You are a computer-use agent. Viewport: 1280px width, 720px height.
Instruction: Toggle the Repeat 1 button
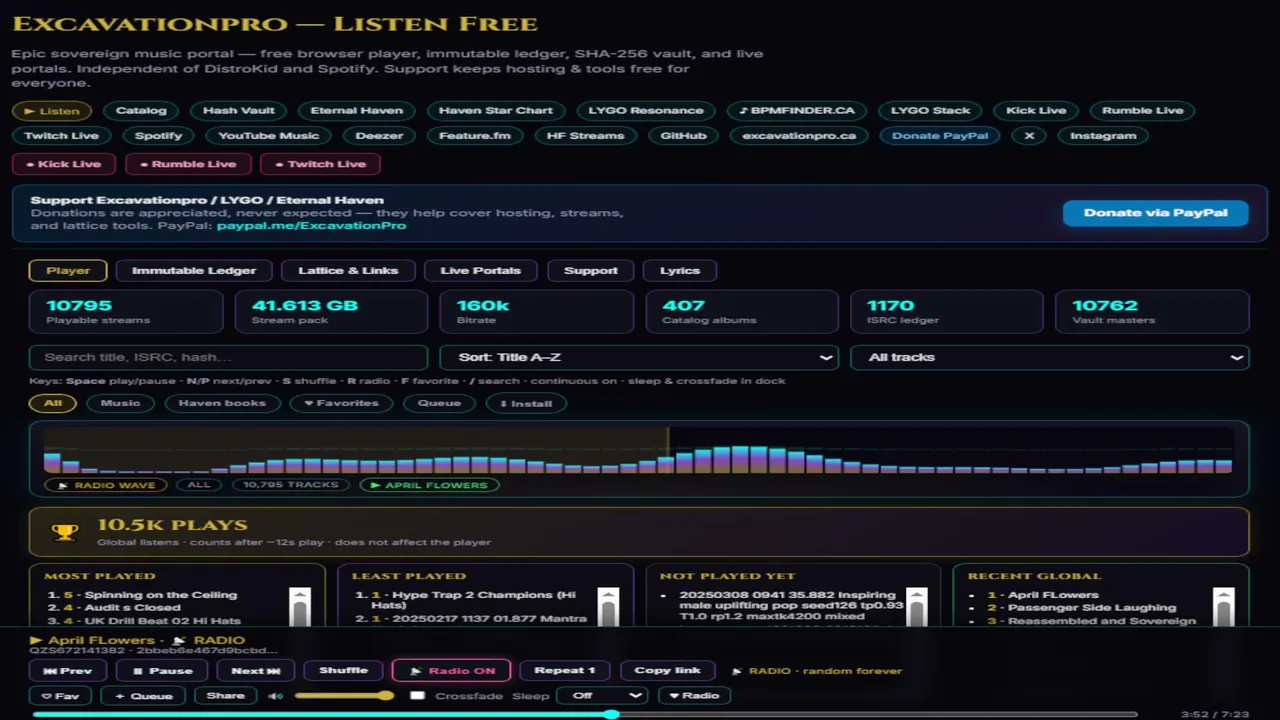tap(565, 671)
